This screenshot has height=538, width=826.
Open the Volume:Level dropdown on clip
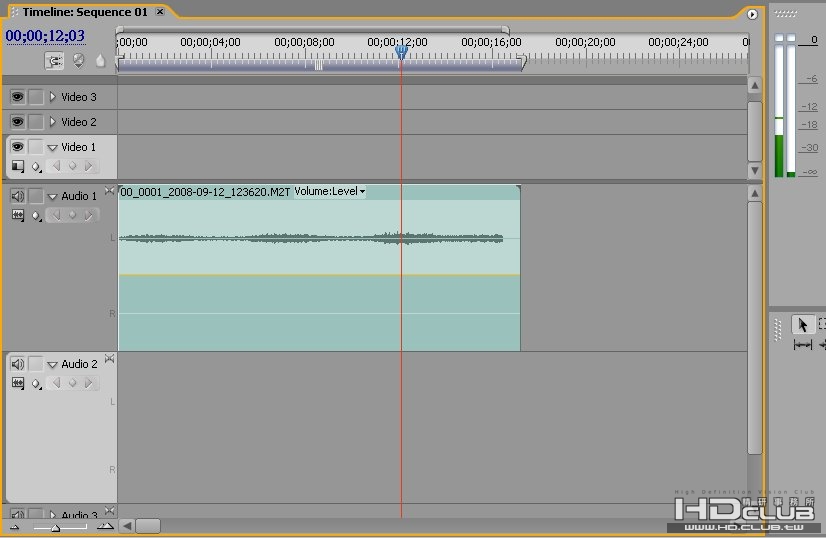click(362, 192)
